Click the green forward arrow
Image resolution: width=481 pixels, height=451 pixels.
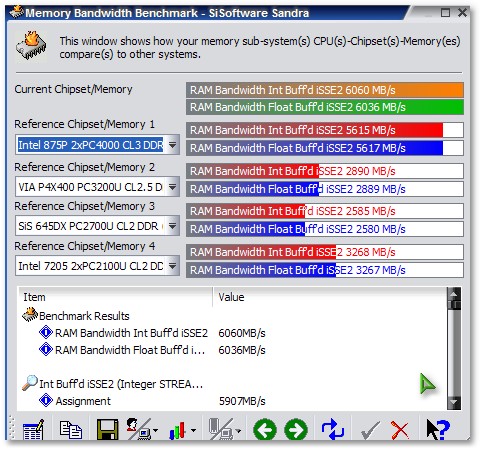(296, 430)
